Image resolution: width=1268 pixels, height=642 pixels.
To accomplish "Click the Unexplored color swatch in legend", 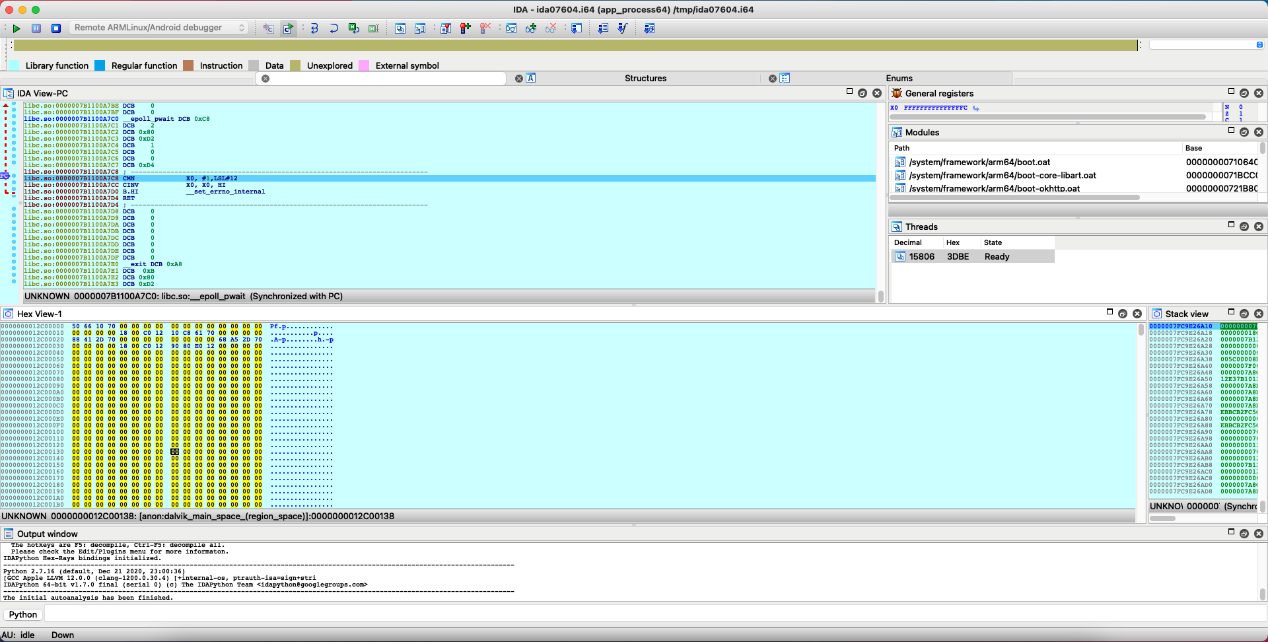I will tap(297, 66).
